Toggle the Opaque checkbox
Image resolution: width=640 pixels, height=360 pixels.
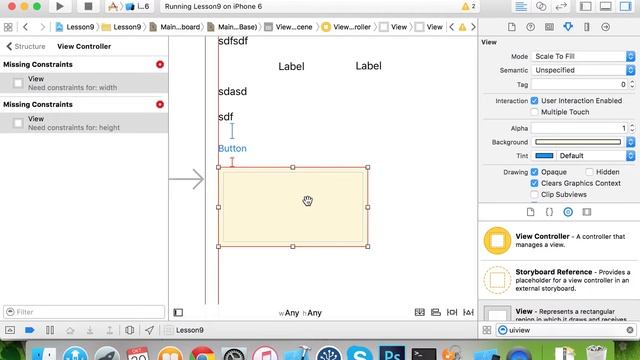click(x=534, y=172)
